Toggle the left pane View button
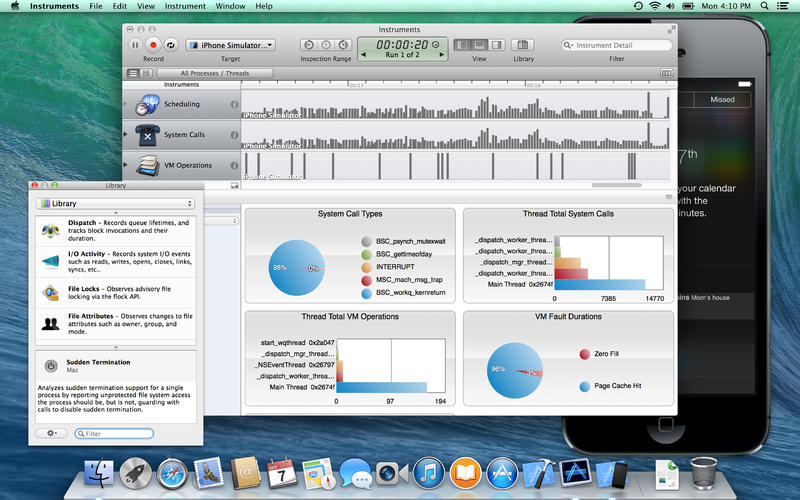Viewport: 800px width, 500px height. click(x=462, y=45)
